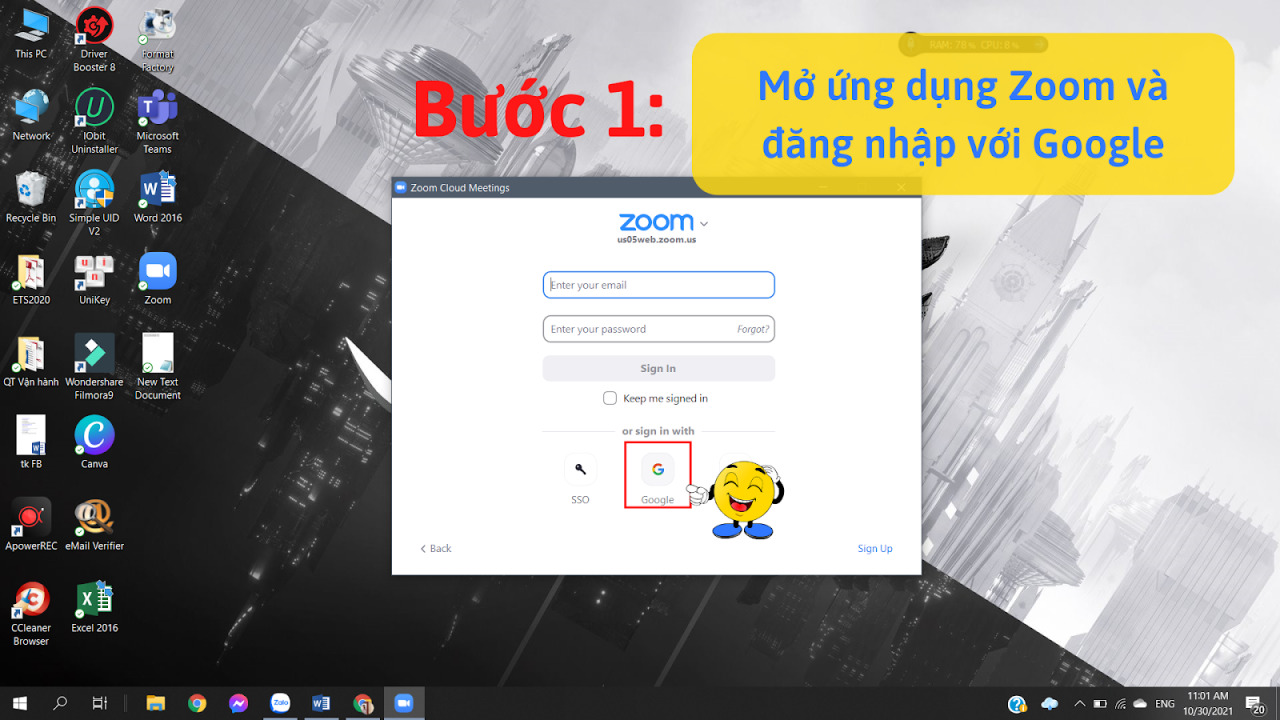
Task: Open the Start menu
Action: (19, 703)
